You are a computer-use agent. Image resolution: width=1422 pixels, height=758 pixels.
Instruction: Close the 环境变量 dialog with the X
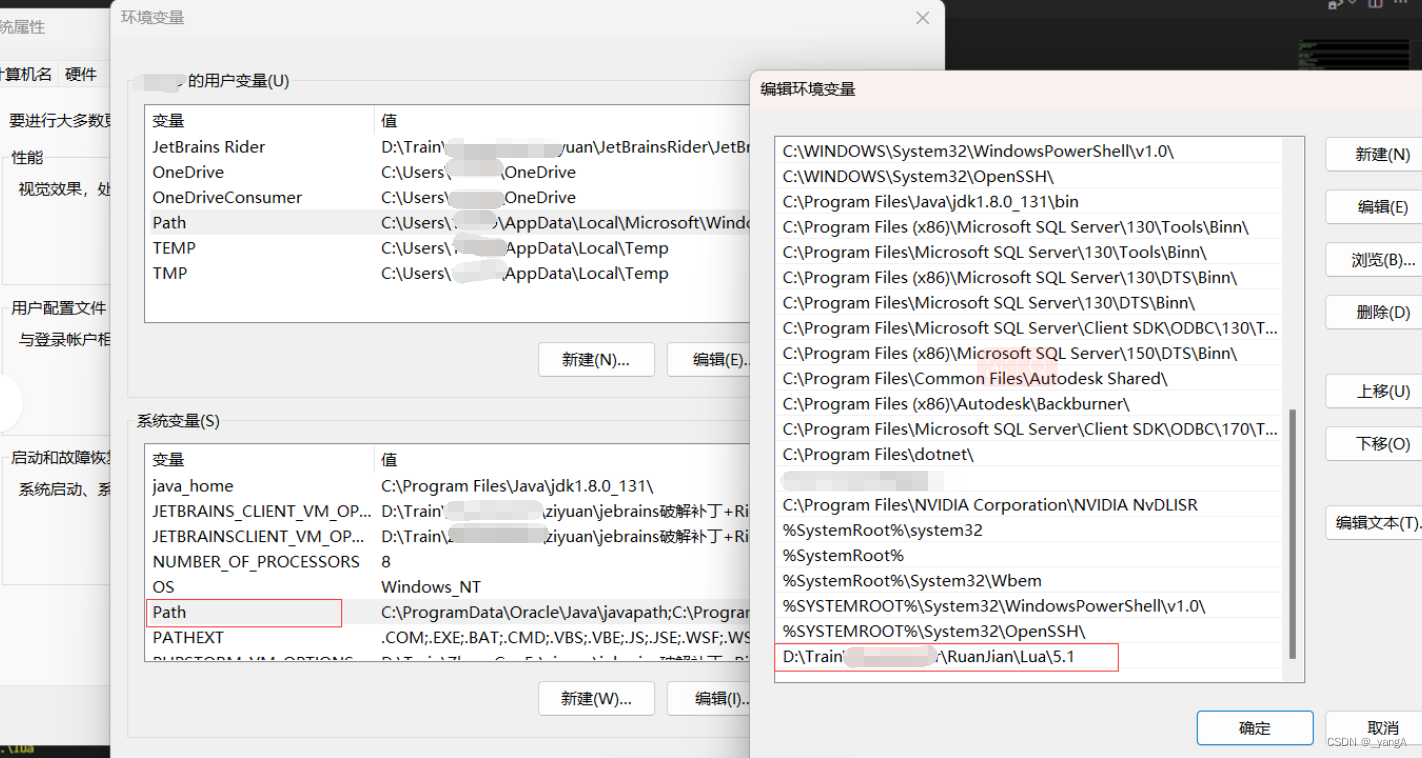click(x=921, y=17)
